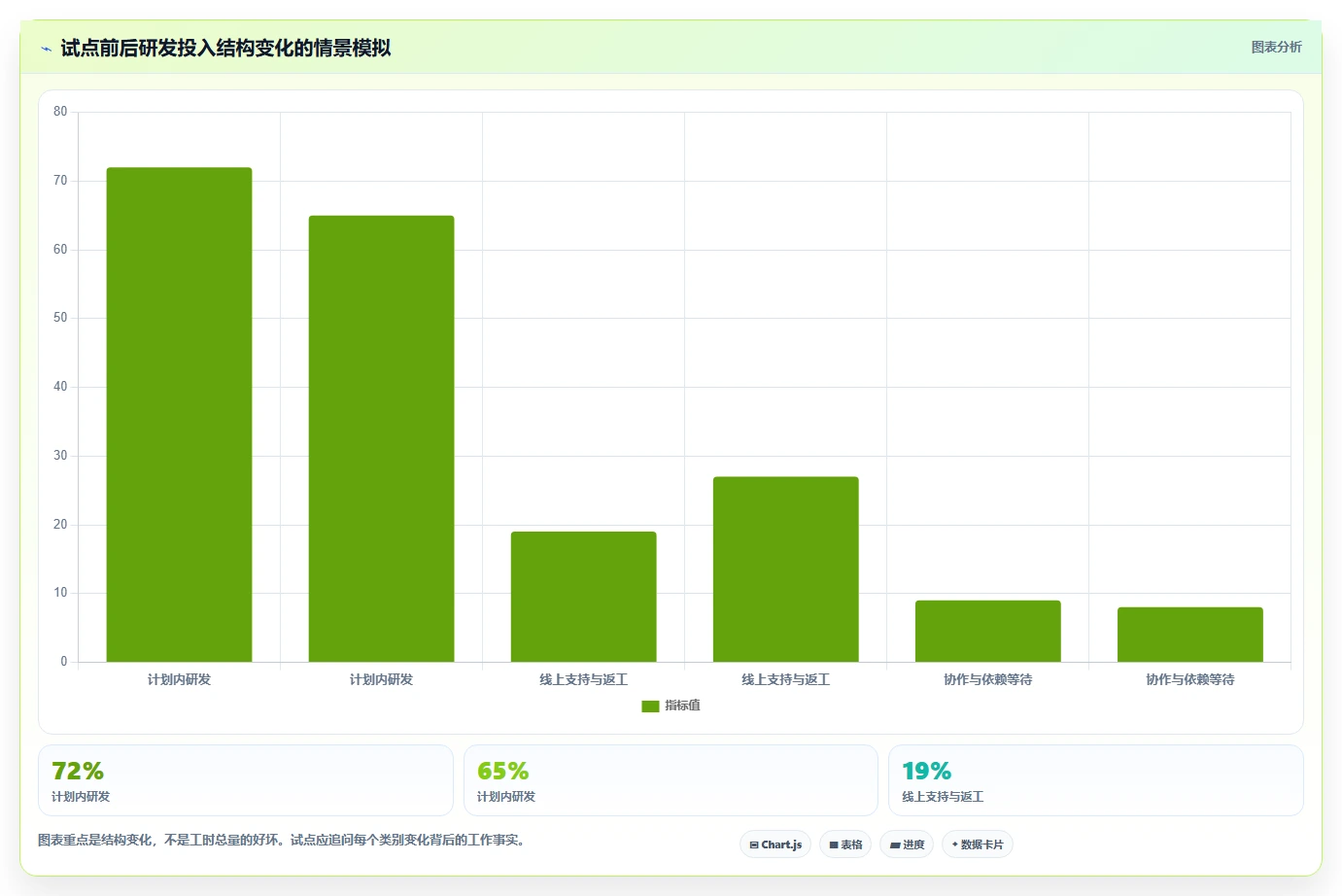Click the footnote starting 图表重点是结构变化

point(283,840)
